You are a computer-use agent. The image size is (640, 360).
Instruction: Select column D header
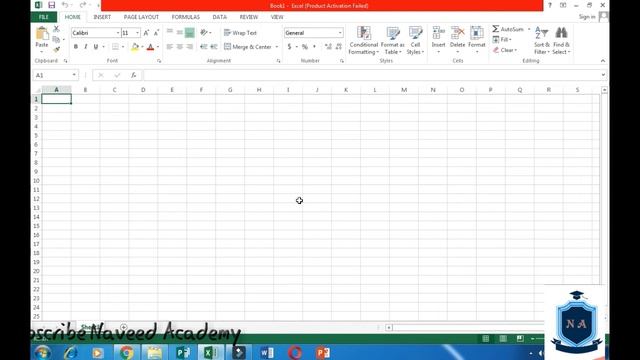coord(143,90)
